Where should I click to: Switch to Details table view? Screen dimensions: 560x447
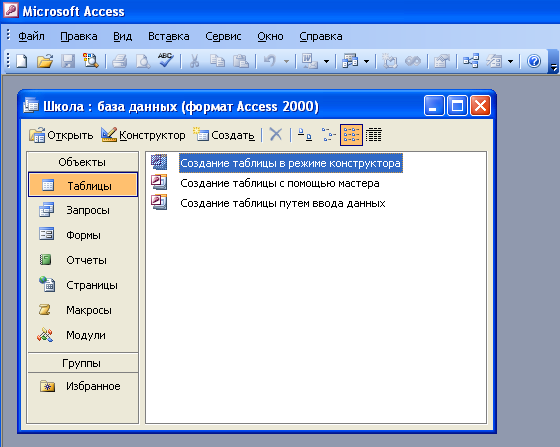tap(374, 135)
